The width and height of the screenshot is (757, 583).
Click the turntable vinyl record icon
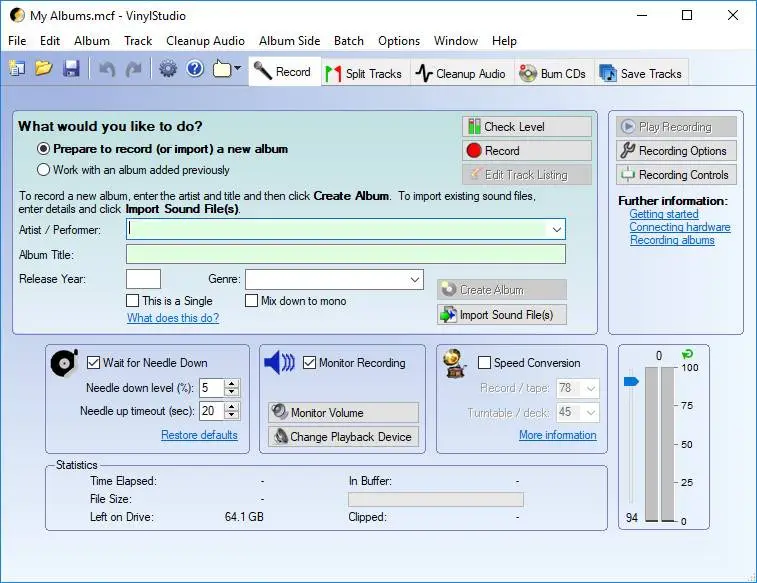[64, 363]
